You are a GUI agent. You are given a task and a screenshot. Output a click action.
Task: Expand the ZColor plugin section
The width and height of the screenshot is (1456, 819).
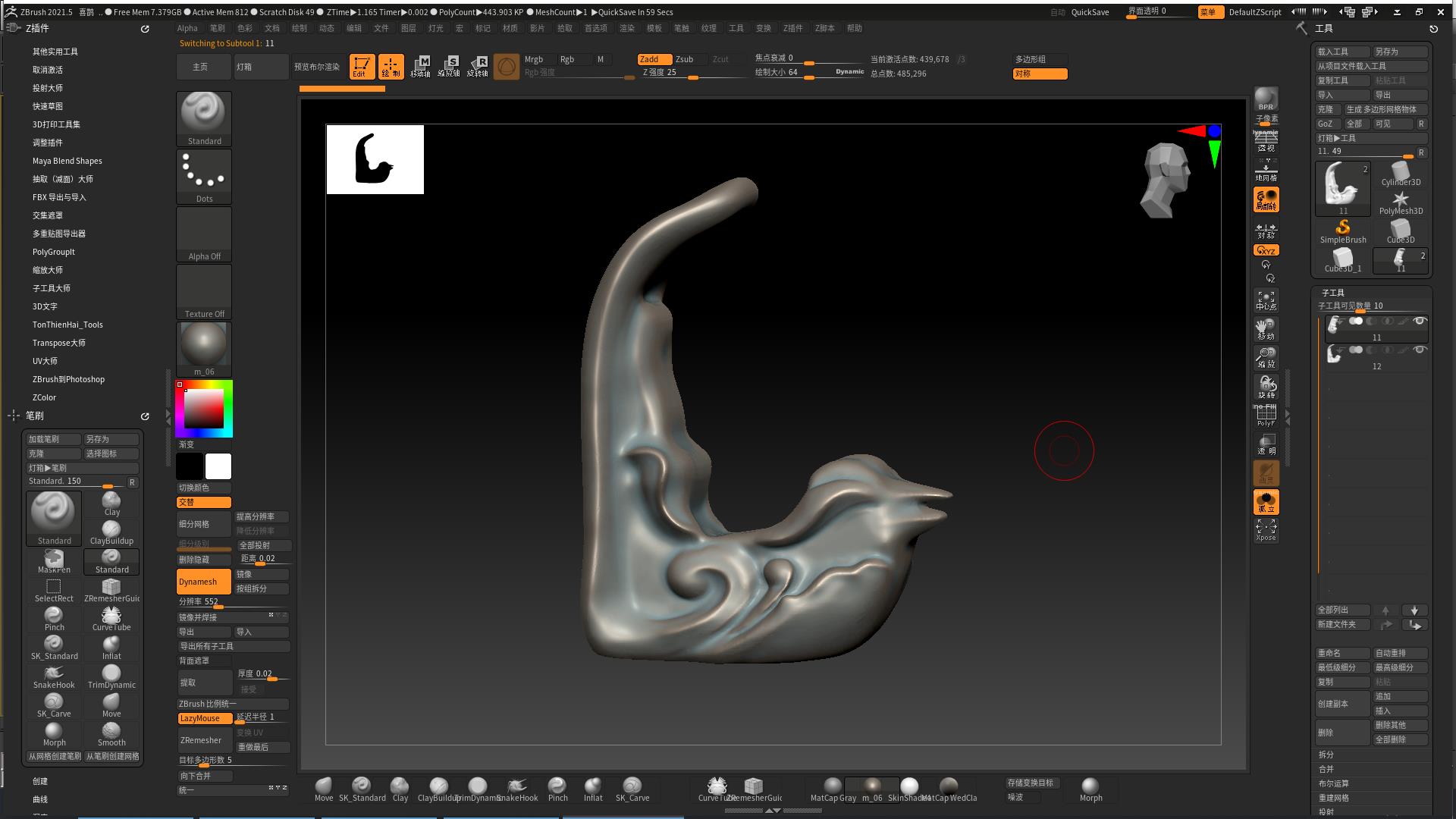pos(44,397)
